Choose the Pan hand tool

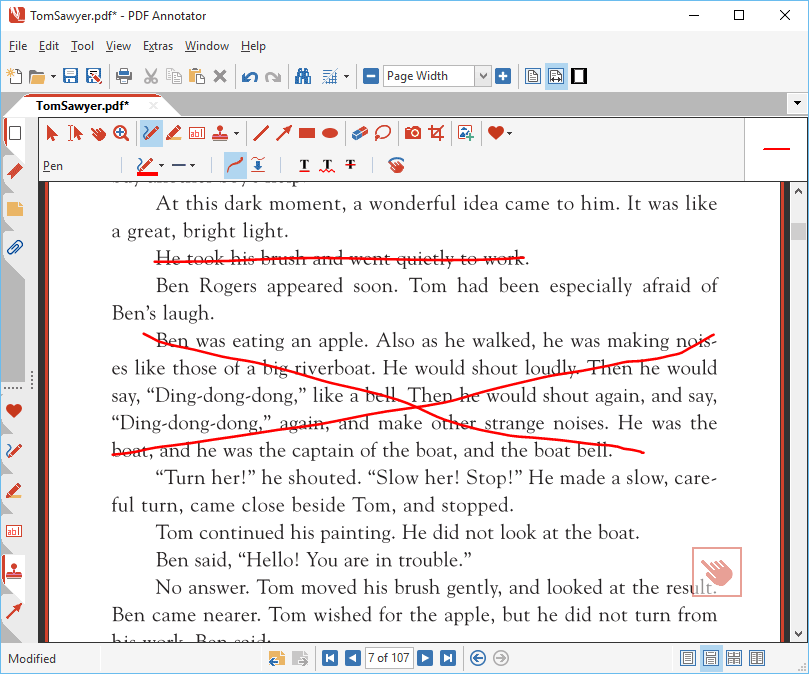(x=98, y=134)
